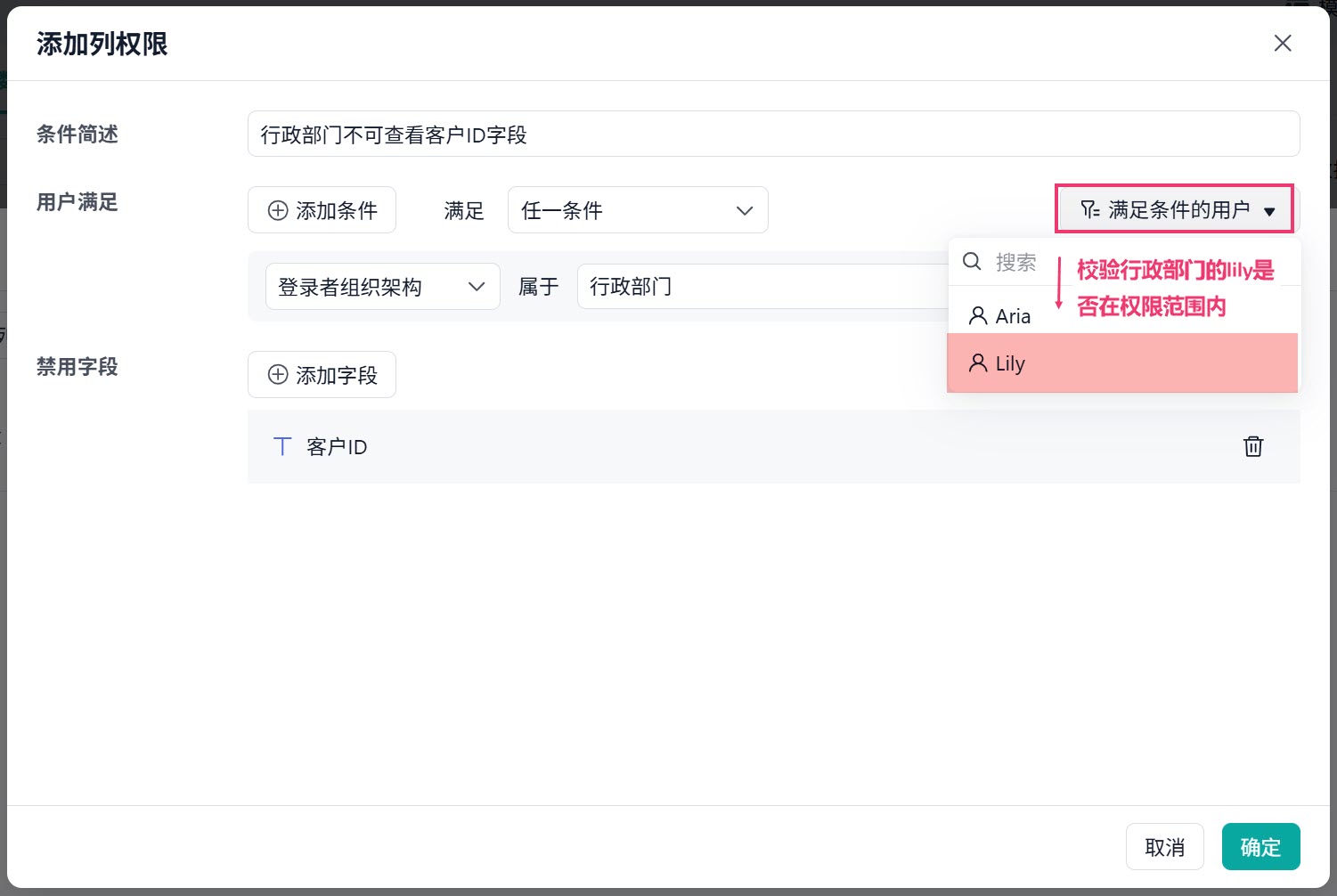This screenshot has height=896, width=1337.
Task: Open the 任一条件 dropdown
Action: pos(638,210)
